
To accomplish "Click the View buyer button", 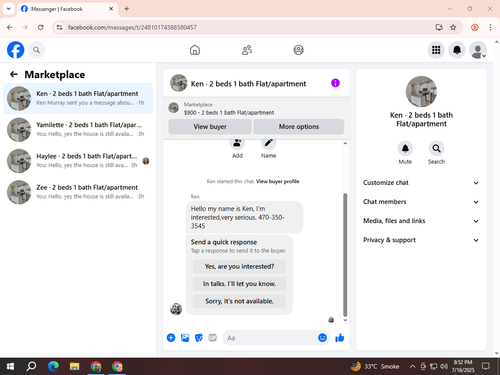I will 210,127.
